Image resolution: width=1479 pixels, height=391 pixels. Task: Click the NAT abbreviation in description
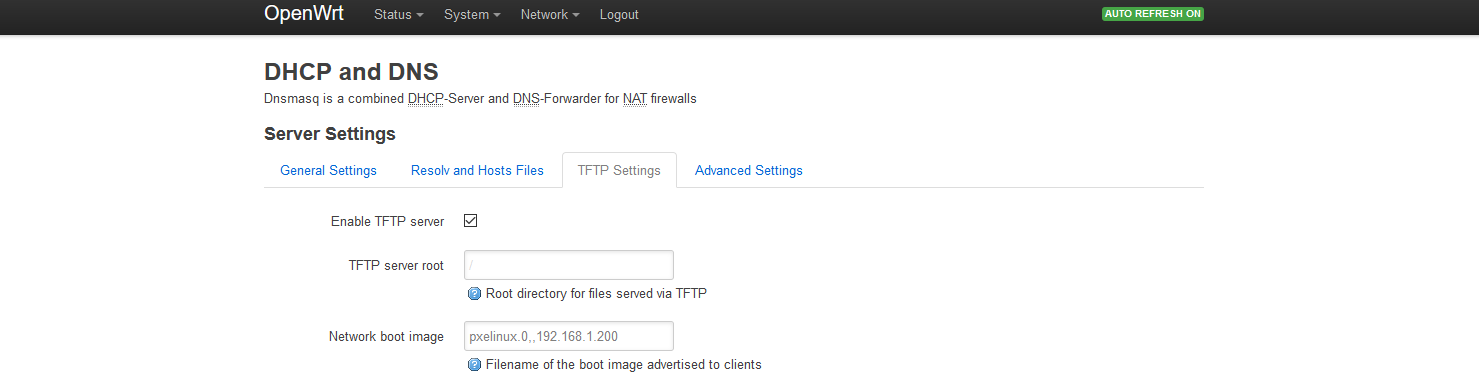click(x=635, y=99)
